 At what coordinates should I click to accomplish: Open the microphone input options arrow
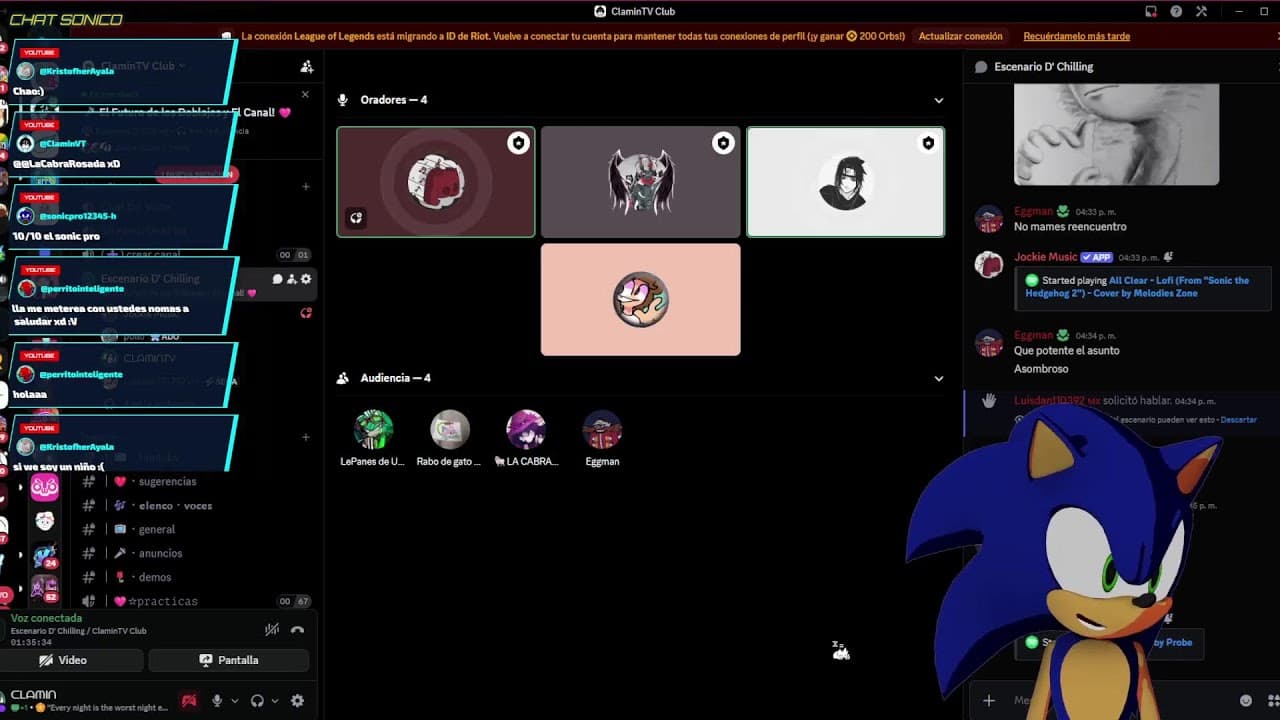pyautogui.click(x=235, y=701)
